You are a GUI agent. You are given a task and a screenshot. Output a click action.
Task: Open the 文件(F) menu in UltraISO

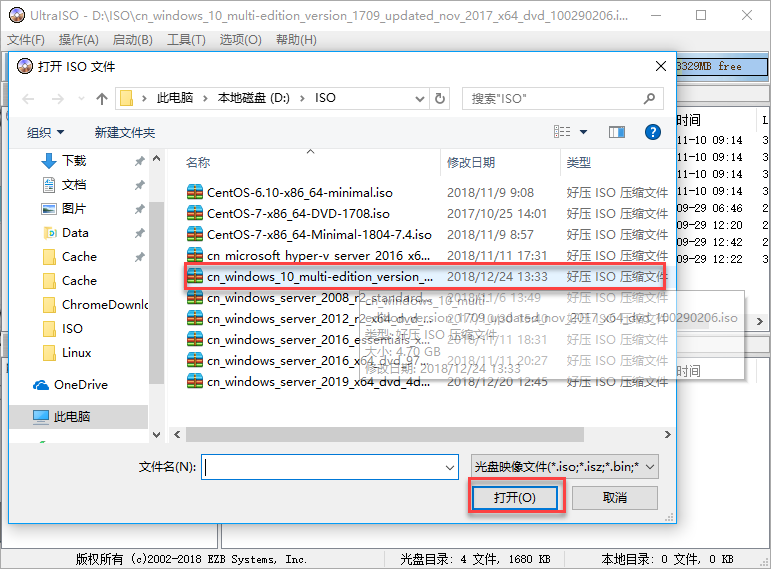26,39
